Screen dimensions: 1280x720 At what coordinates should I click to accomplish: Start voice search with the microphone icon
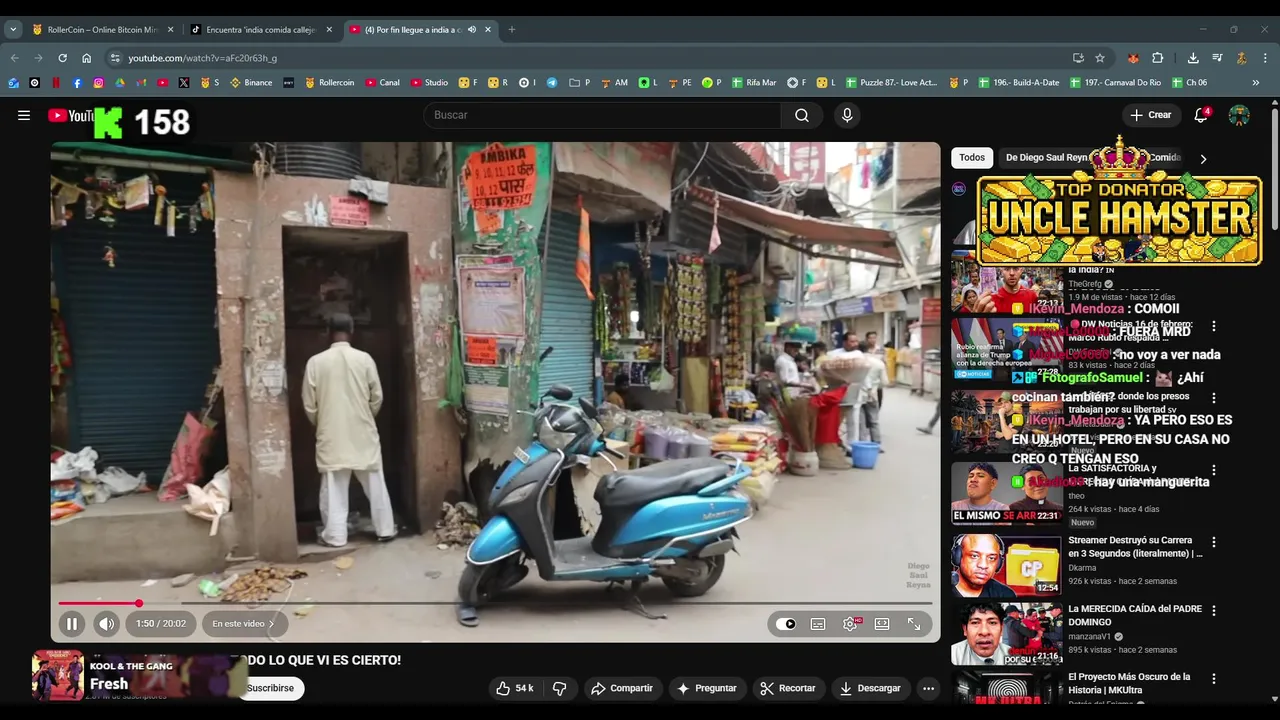point(847,115)
